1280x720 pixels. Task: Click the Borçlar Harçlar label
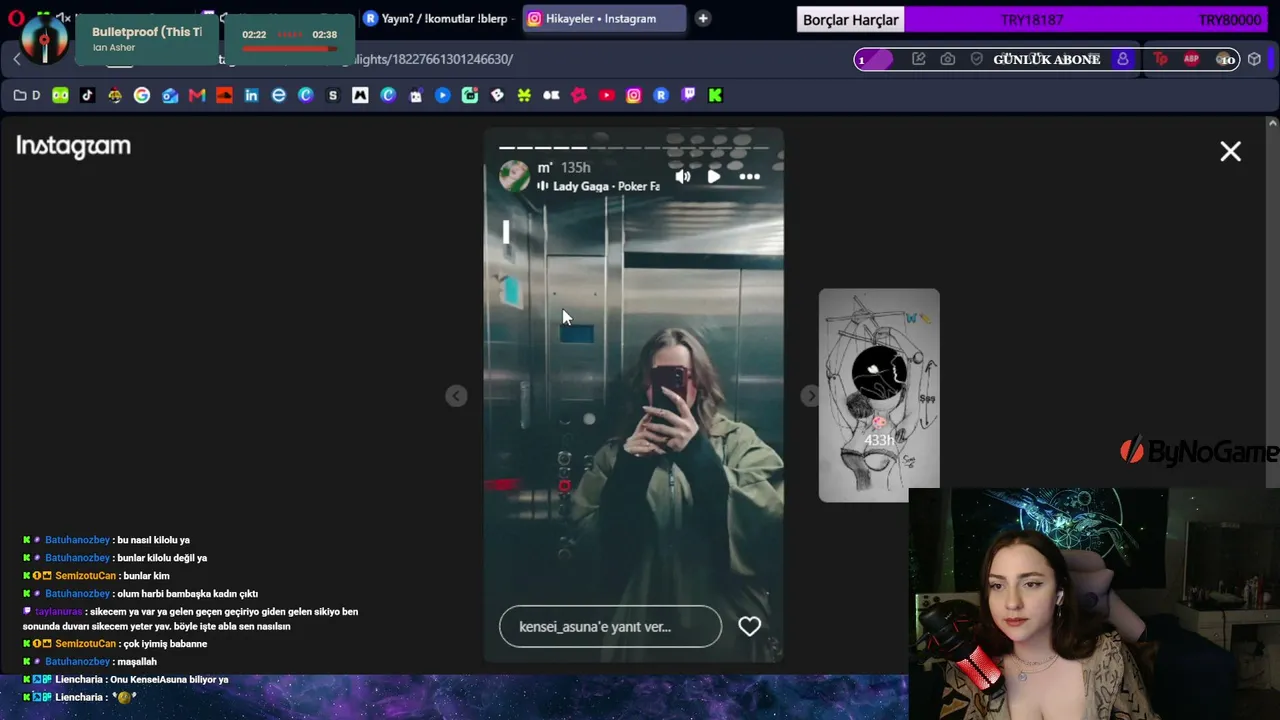point(851,20)
